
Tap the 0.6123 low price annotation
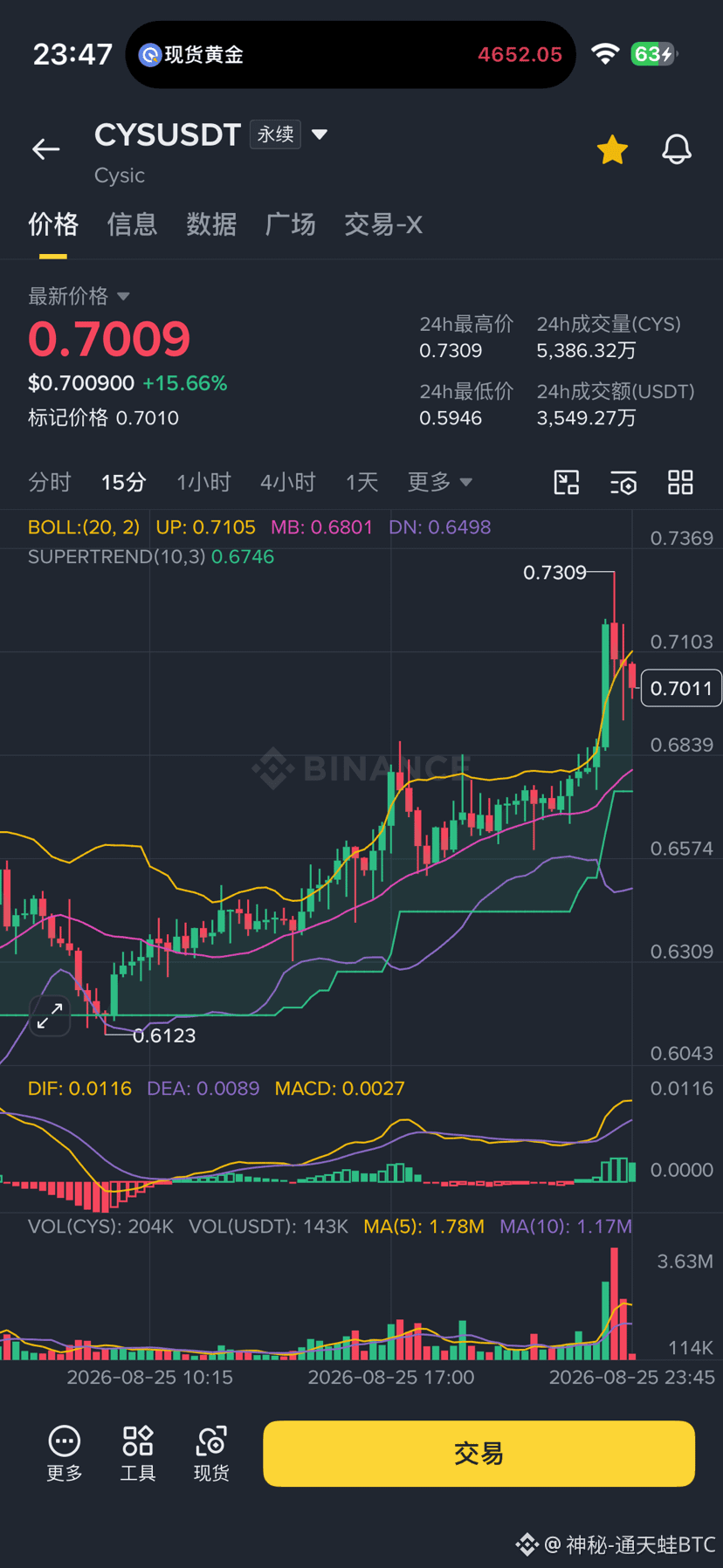pyautogui.click(x=164, y=1036)
